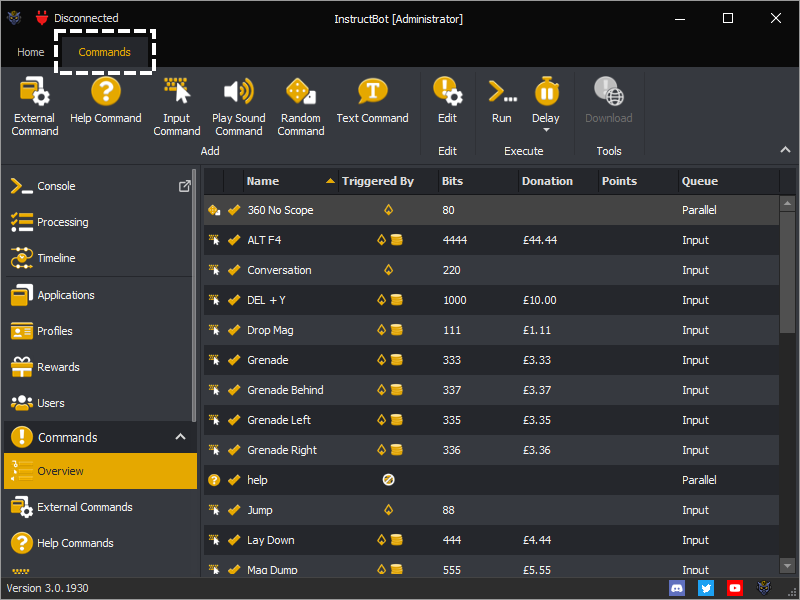Toggle enabled checkmark for ALT F4 command

(x=234, y=240)
